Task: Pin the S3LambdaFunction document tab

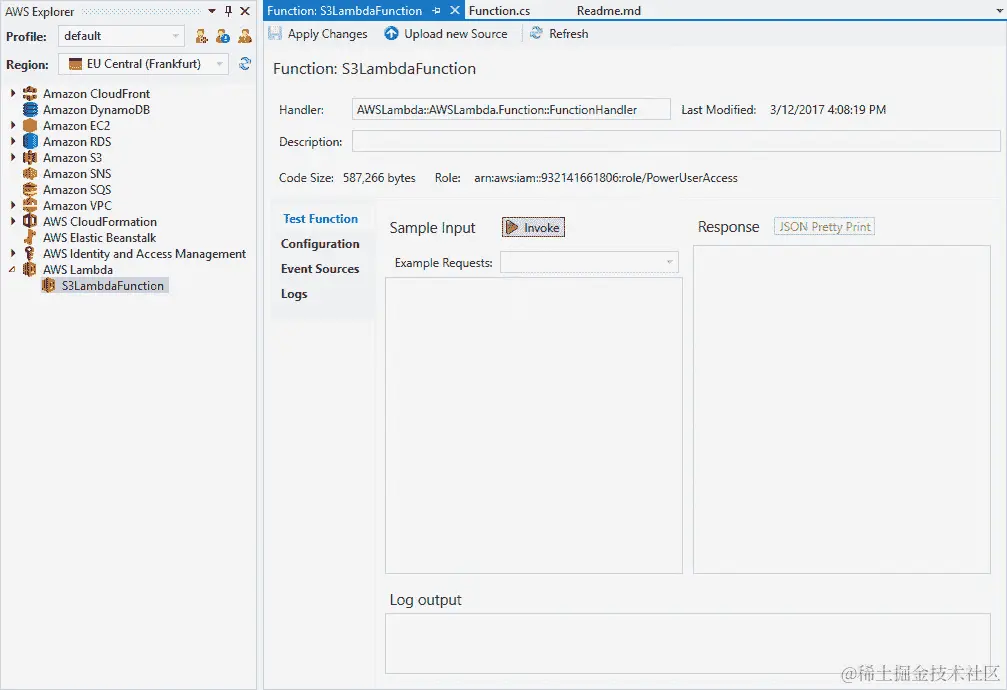Action: coord(437,11)
